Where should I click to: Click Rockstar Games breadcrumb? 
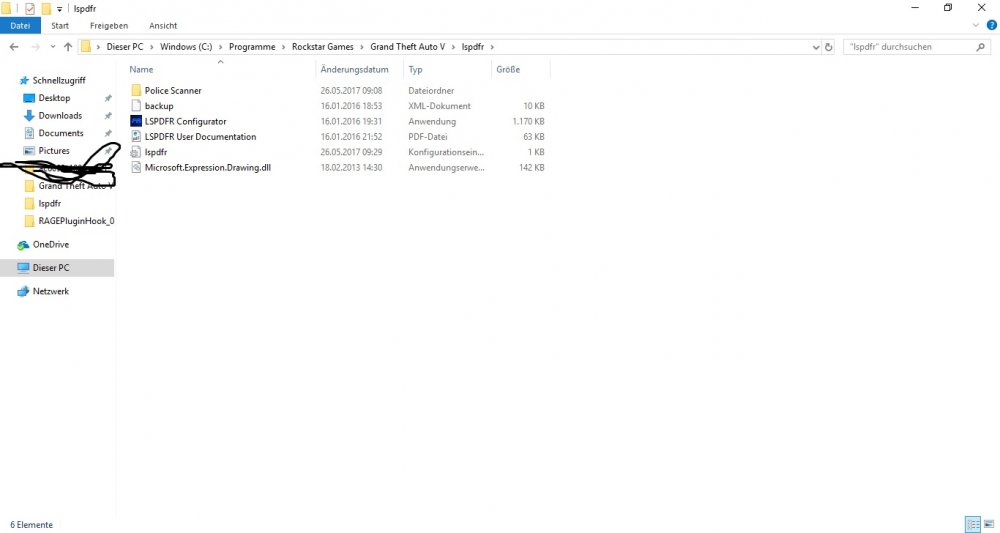coord(323,47)
